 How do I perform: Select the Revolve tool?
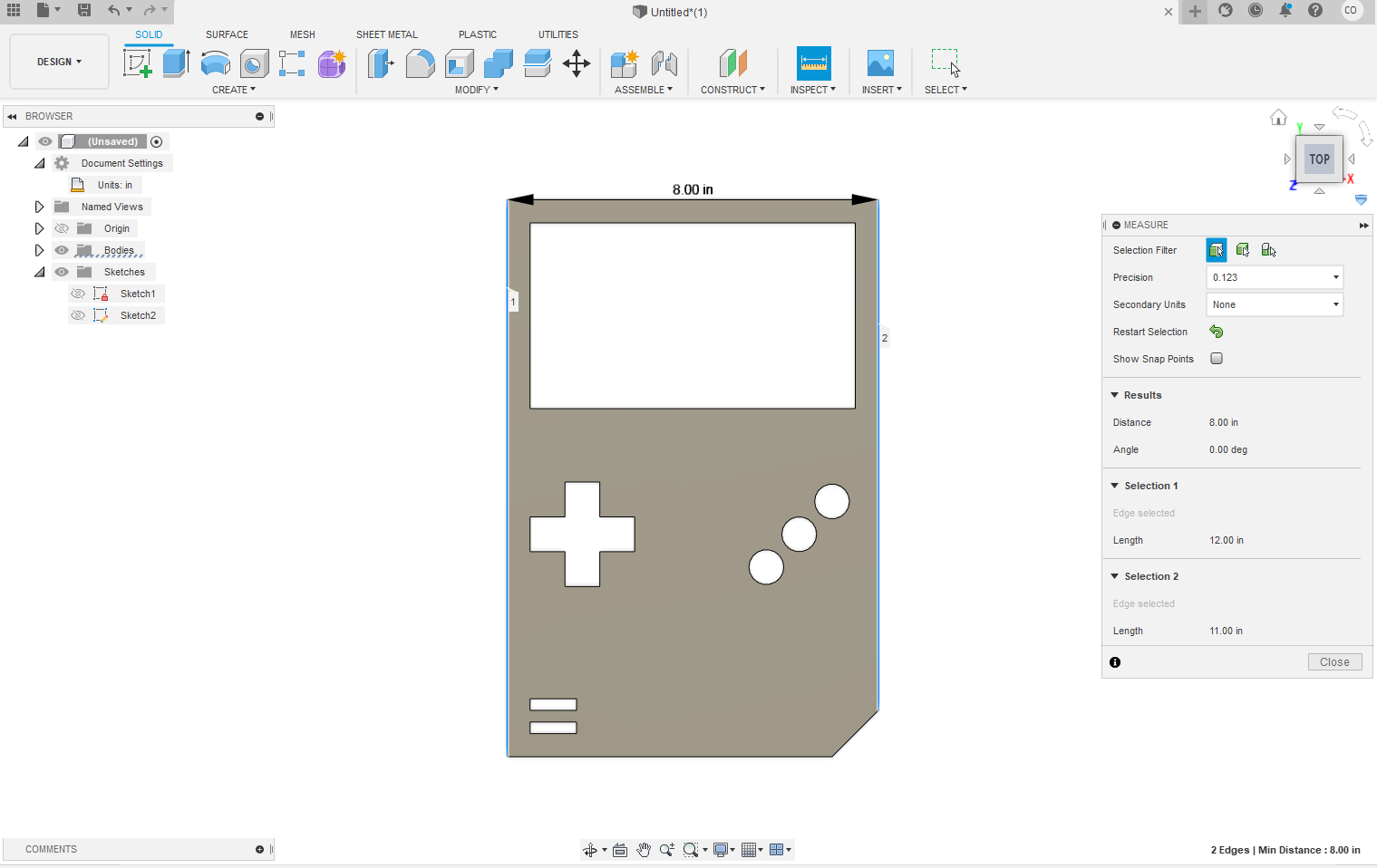point(215,63)
